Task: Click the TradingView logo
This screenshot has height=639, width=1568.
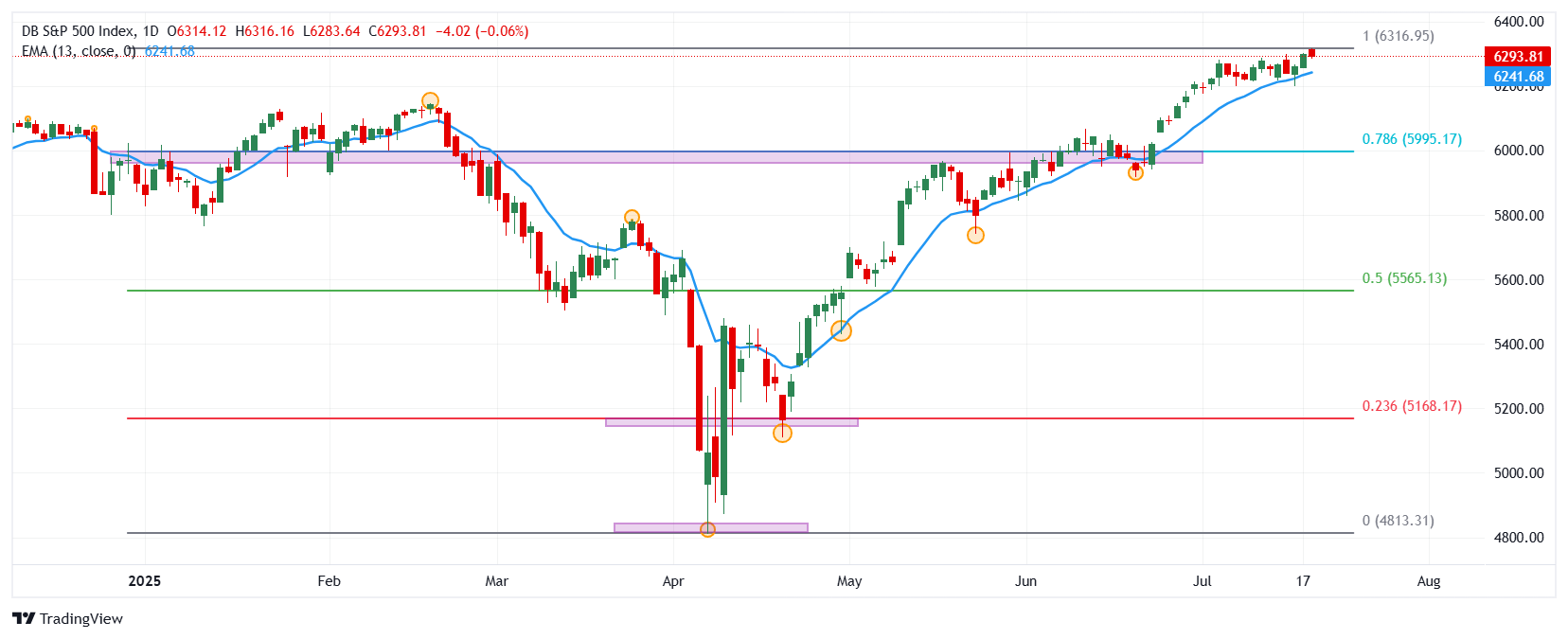Action: (67, 618)
